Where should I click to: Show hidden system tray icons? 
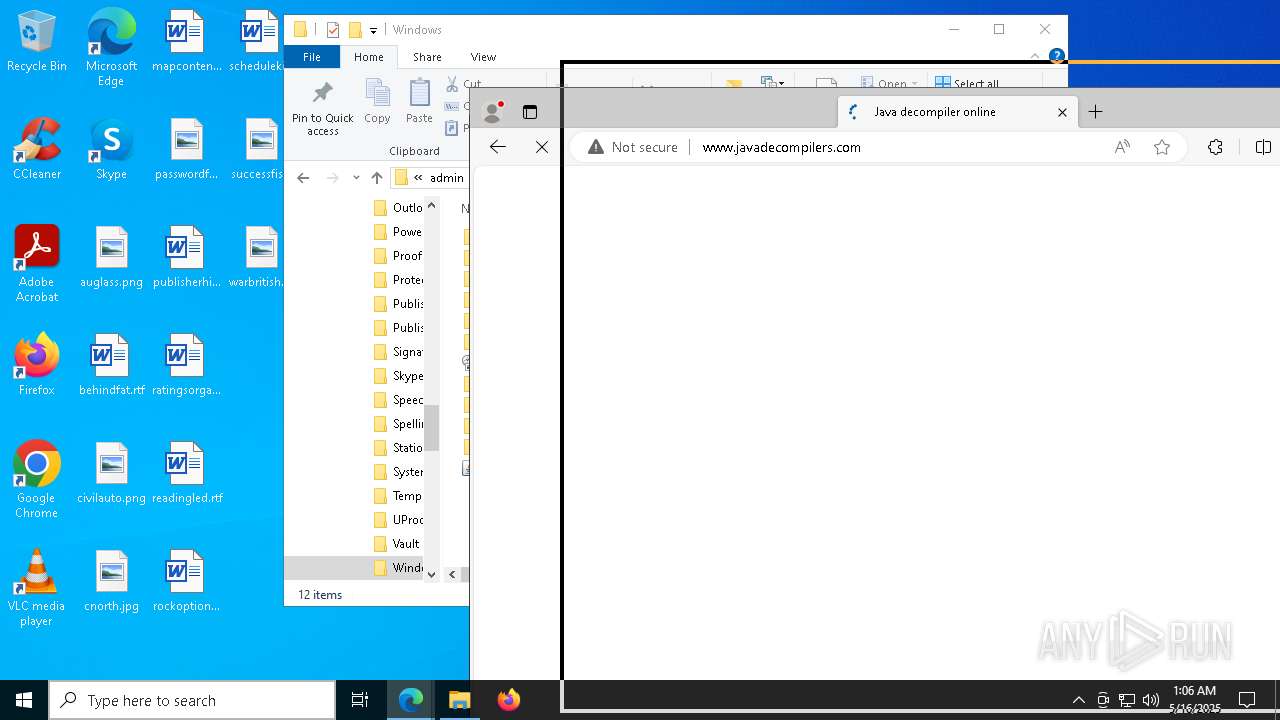pos(1078,700)
